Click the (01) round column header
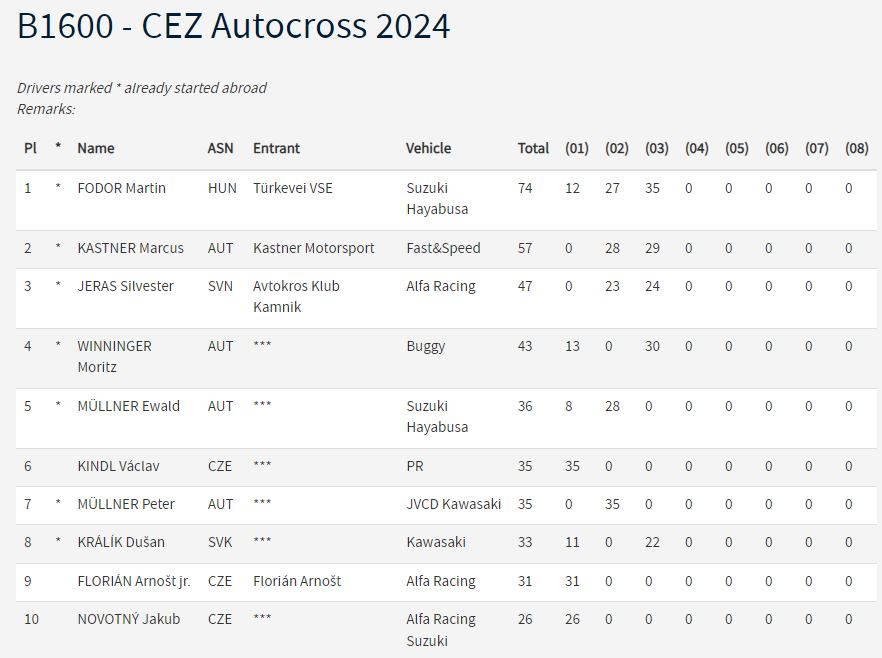The width and height of the screenshot is (882, 658). [577, 148]
